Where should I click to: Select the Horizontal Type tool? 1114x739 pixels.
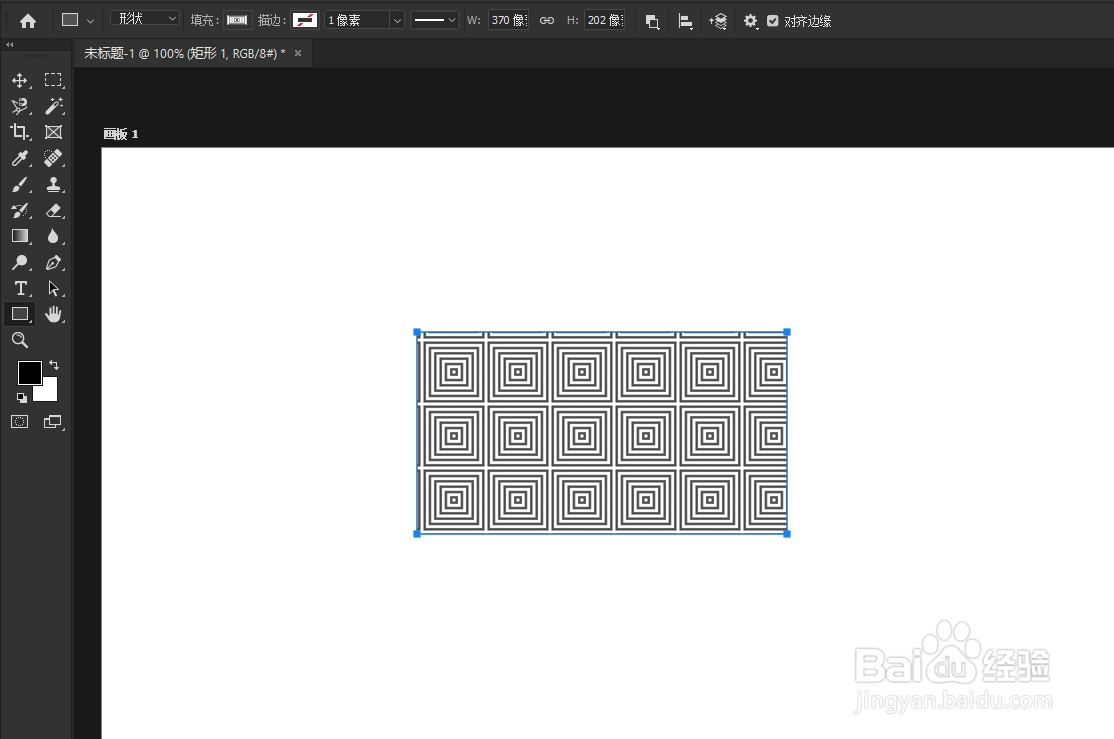tap(20, 288)
